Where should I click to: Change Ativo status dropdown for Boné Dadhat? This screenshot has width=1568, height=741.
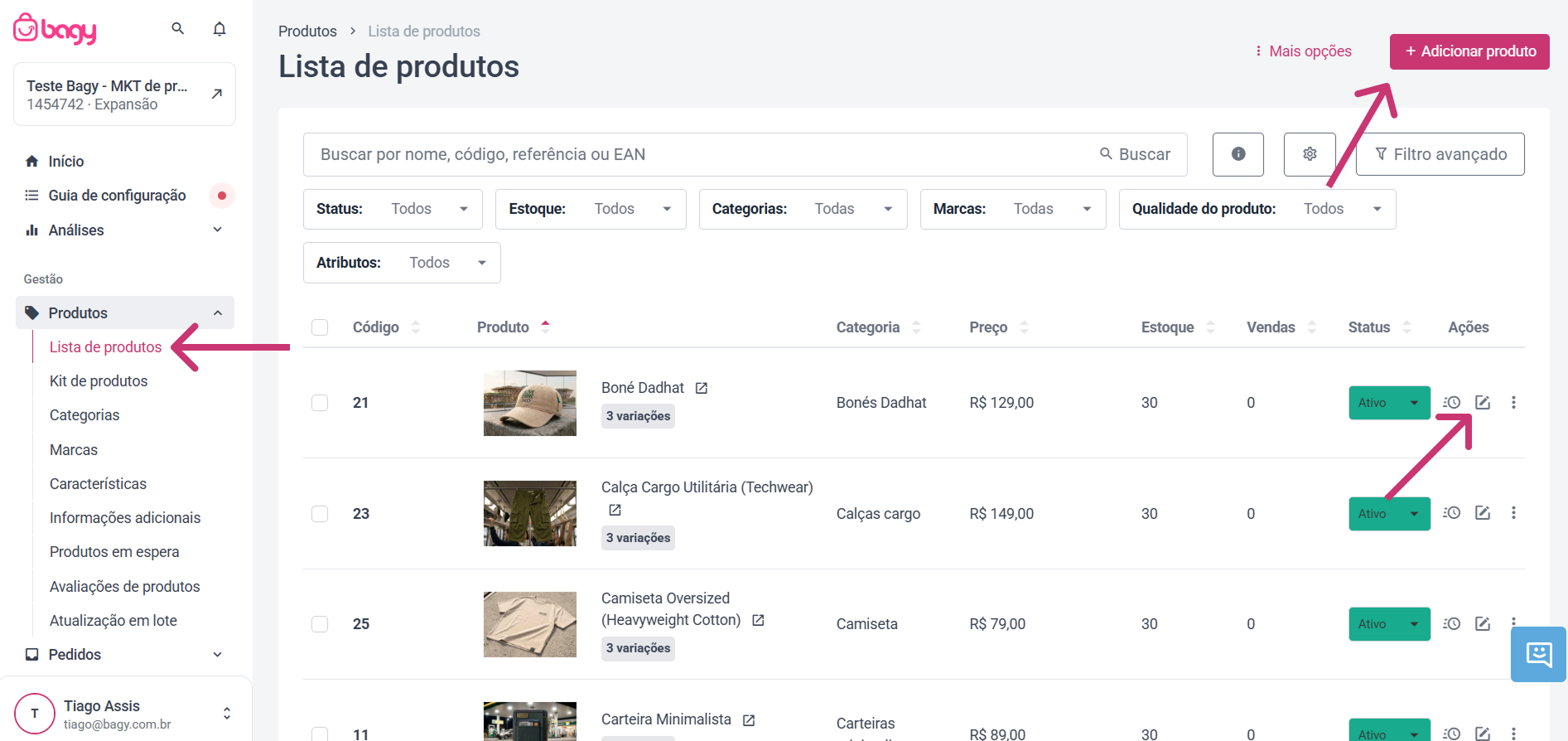pyautogui.click(x=1389, y=403)
